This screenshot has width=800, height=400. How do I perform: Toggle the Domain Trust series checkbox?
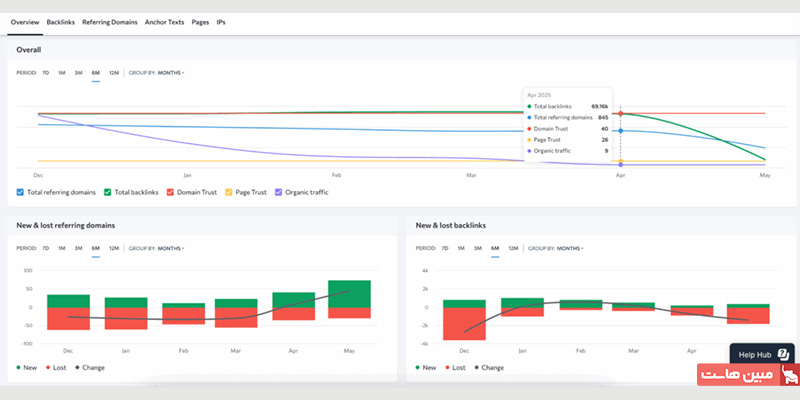tap(171, 191)
